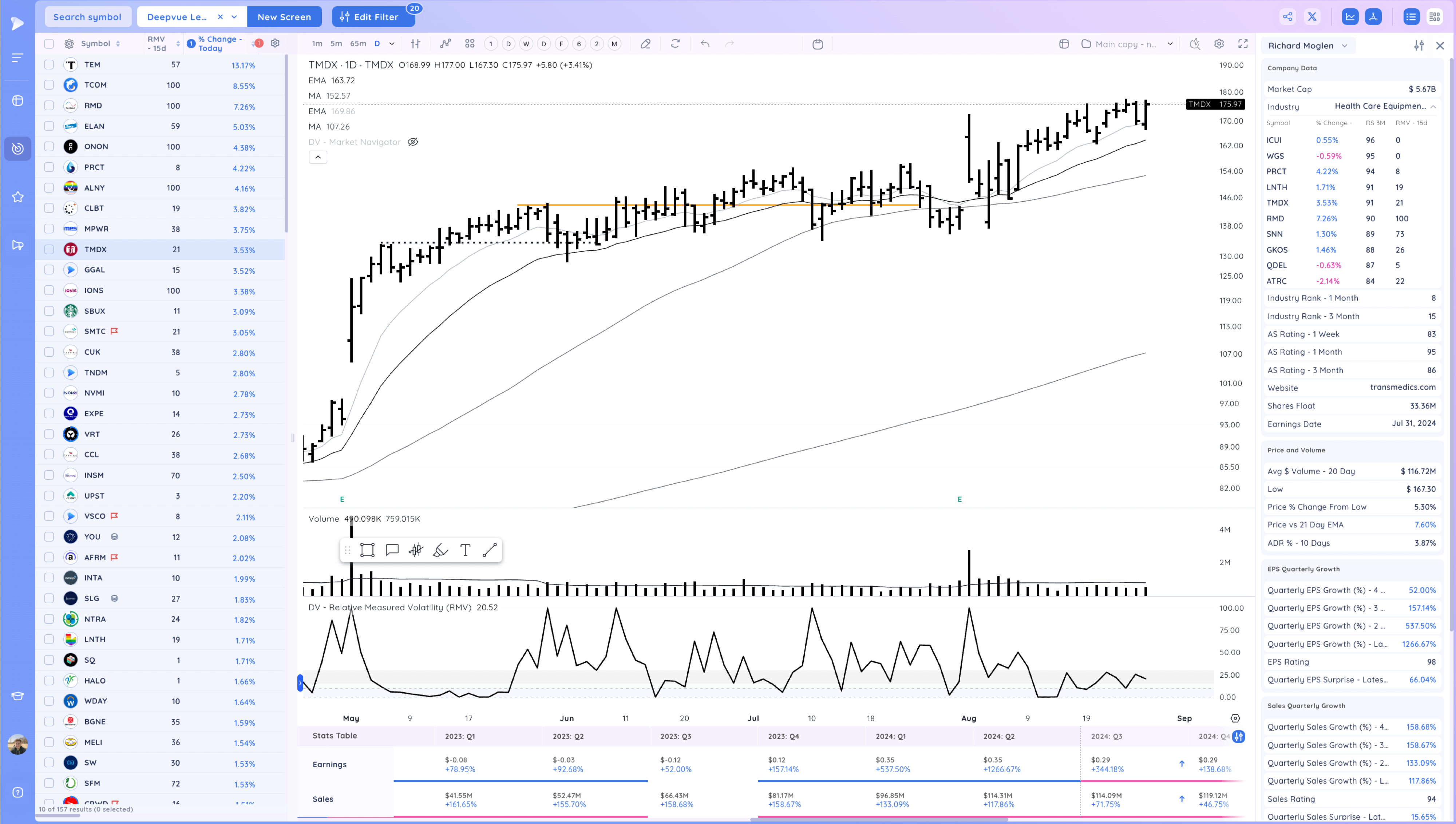1456x824 pixels.
Task: Check the TEM row checkbox
Action: [49, 64]
